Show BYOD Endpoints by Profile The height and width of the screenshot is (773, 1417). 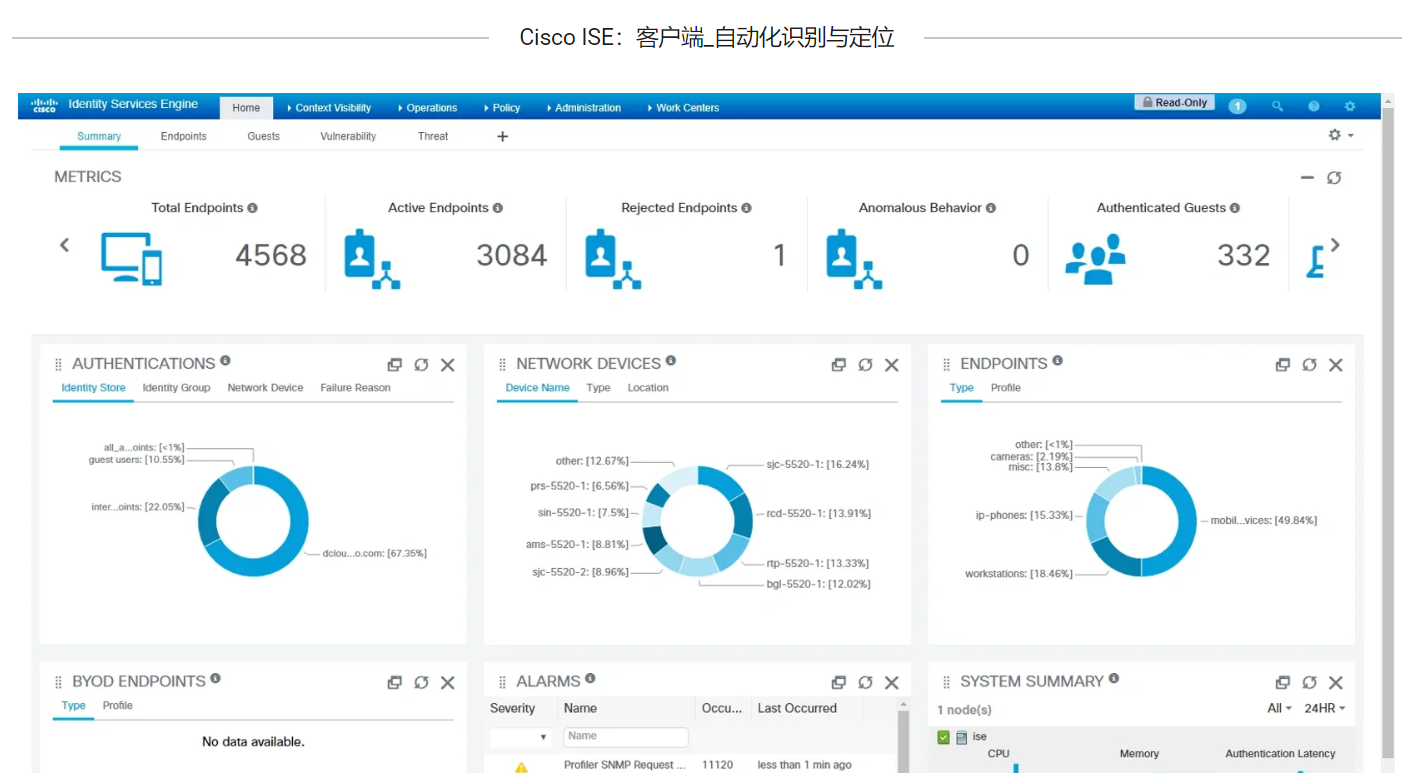(118, 706)
